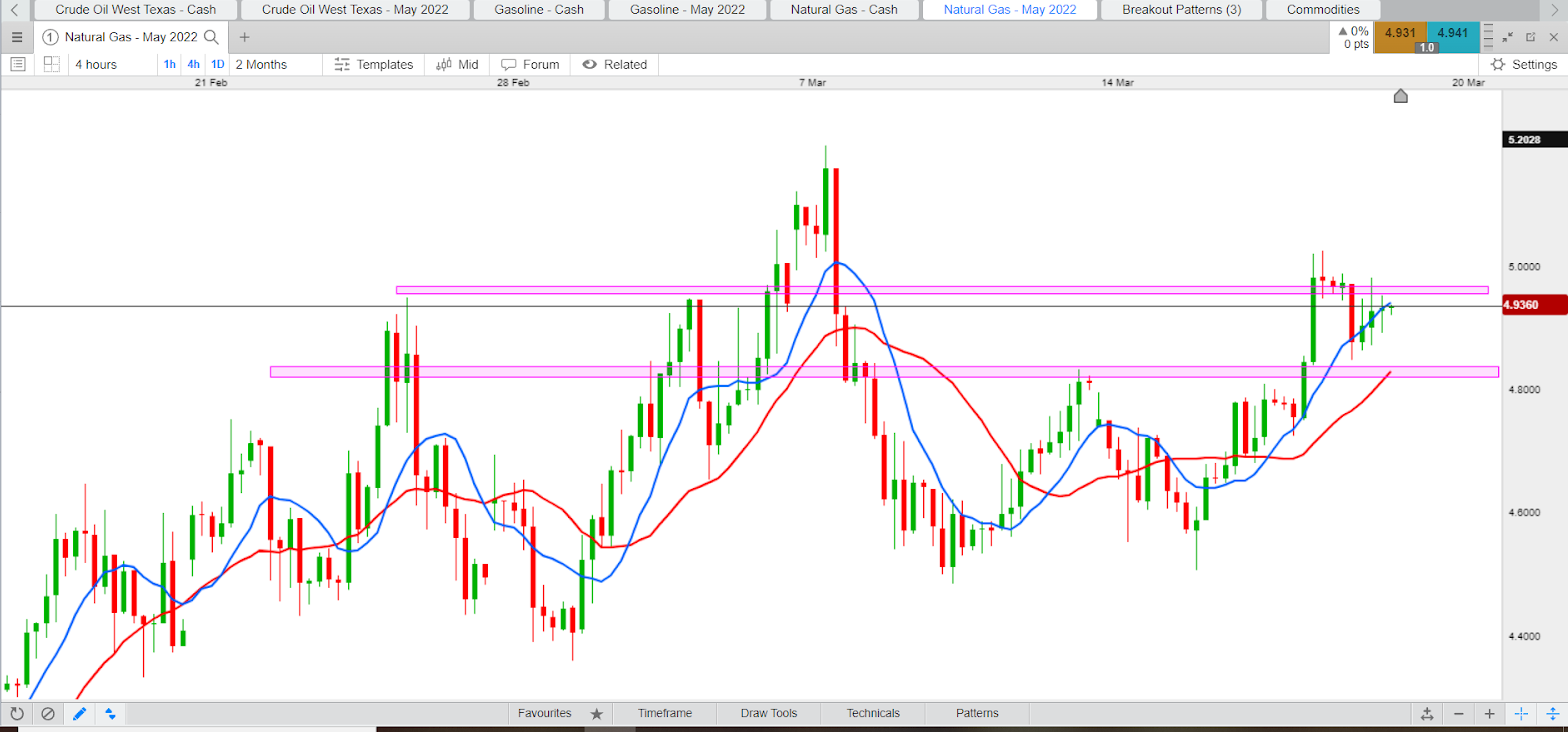Open the Technicals menu

[x=873, y=714]
